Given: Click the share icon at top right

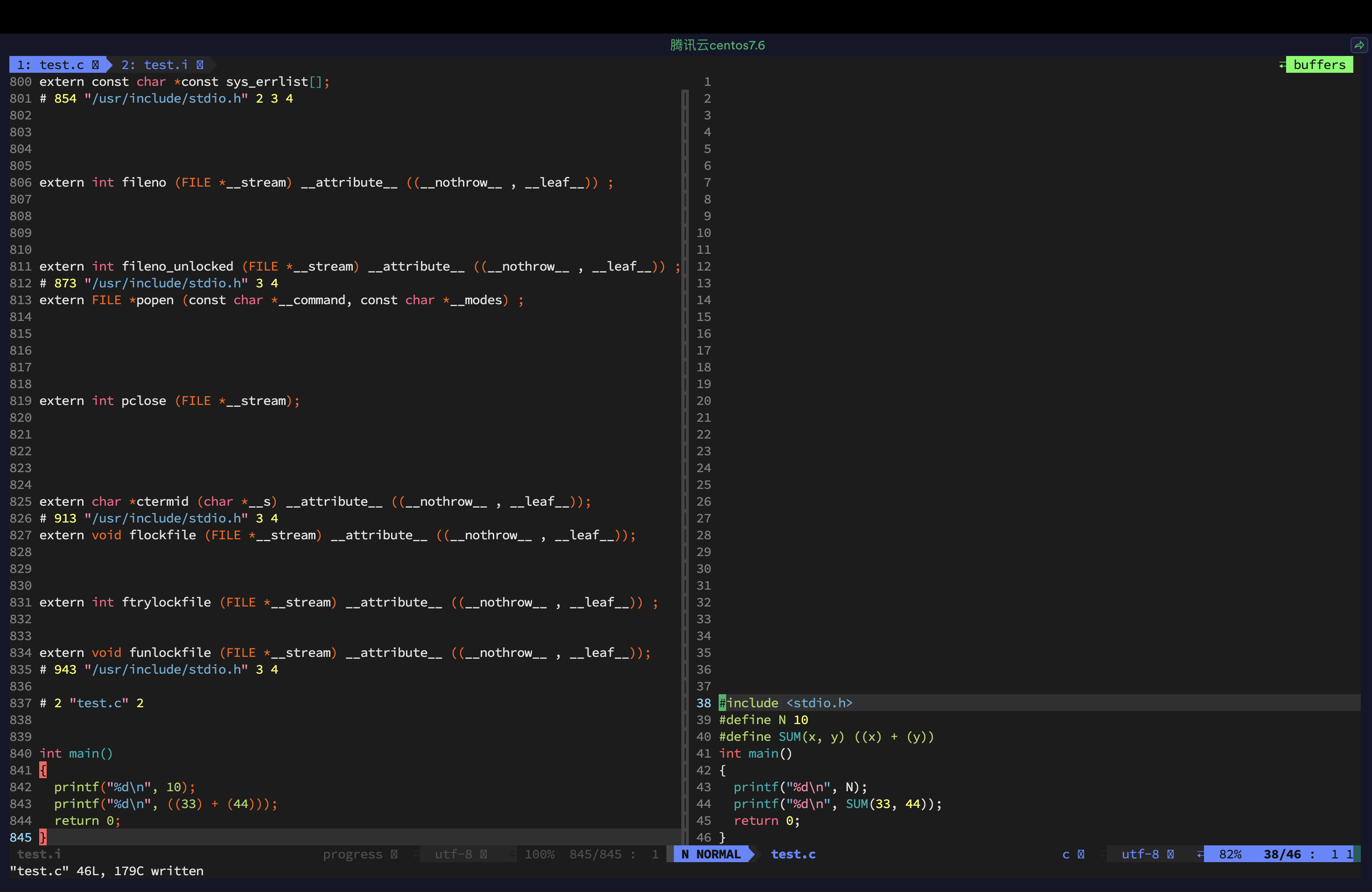Looking at the screenshot, I should pos(1359,45).
